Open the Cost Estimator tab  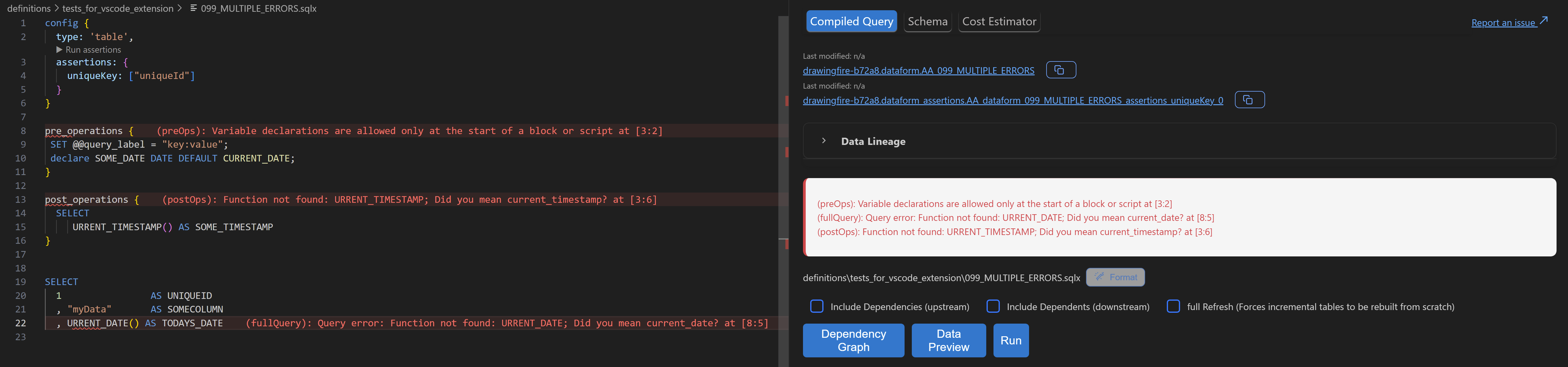(998, 22)
